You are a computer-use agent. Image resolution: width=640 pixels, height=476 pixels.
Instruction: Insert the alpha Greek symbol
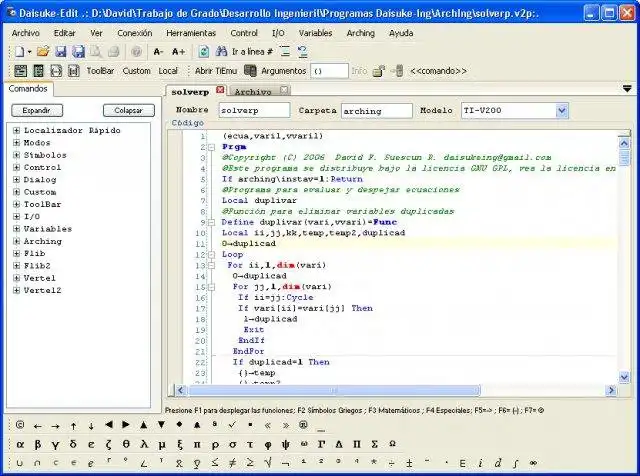[20, 444]
